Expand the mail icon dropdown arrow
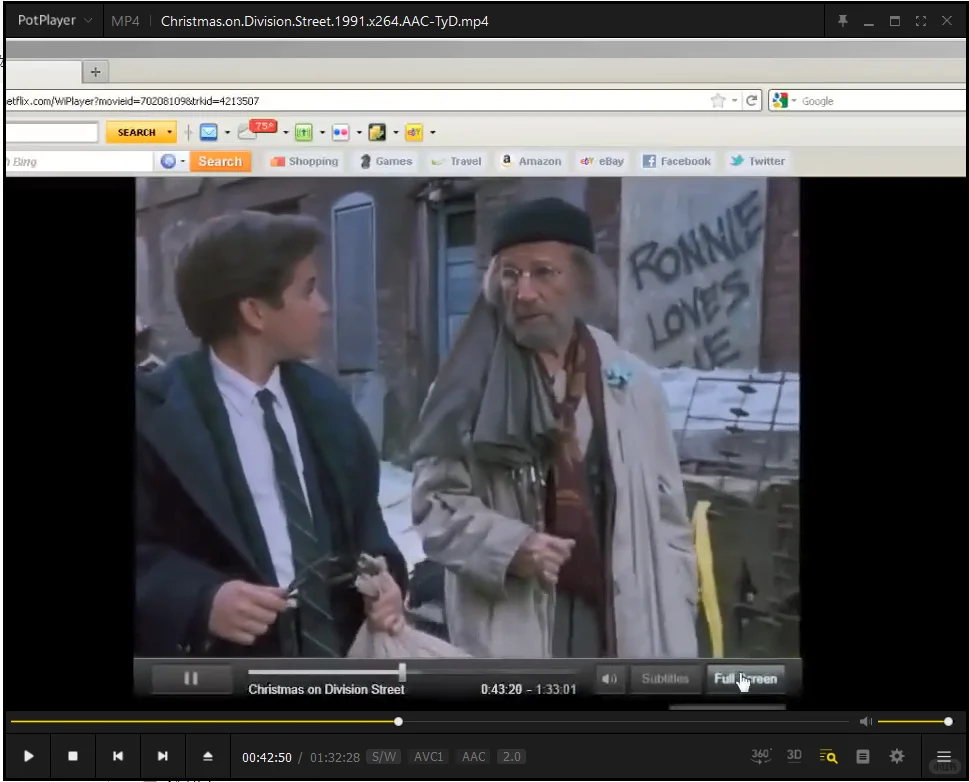The height and width of the screenshot is (782, 969). point(227,132)
